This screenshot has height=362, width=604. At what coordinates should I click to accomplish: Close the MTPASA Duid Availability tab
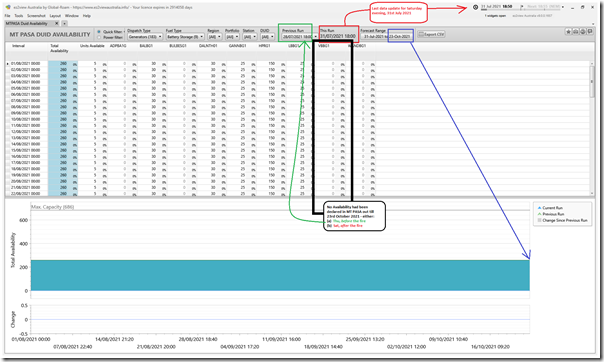(56, 23)
